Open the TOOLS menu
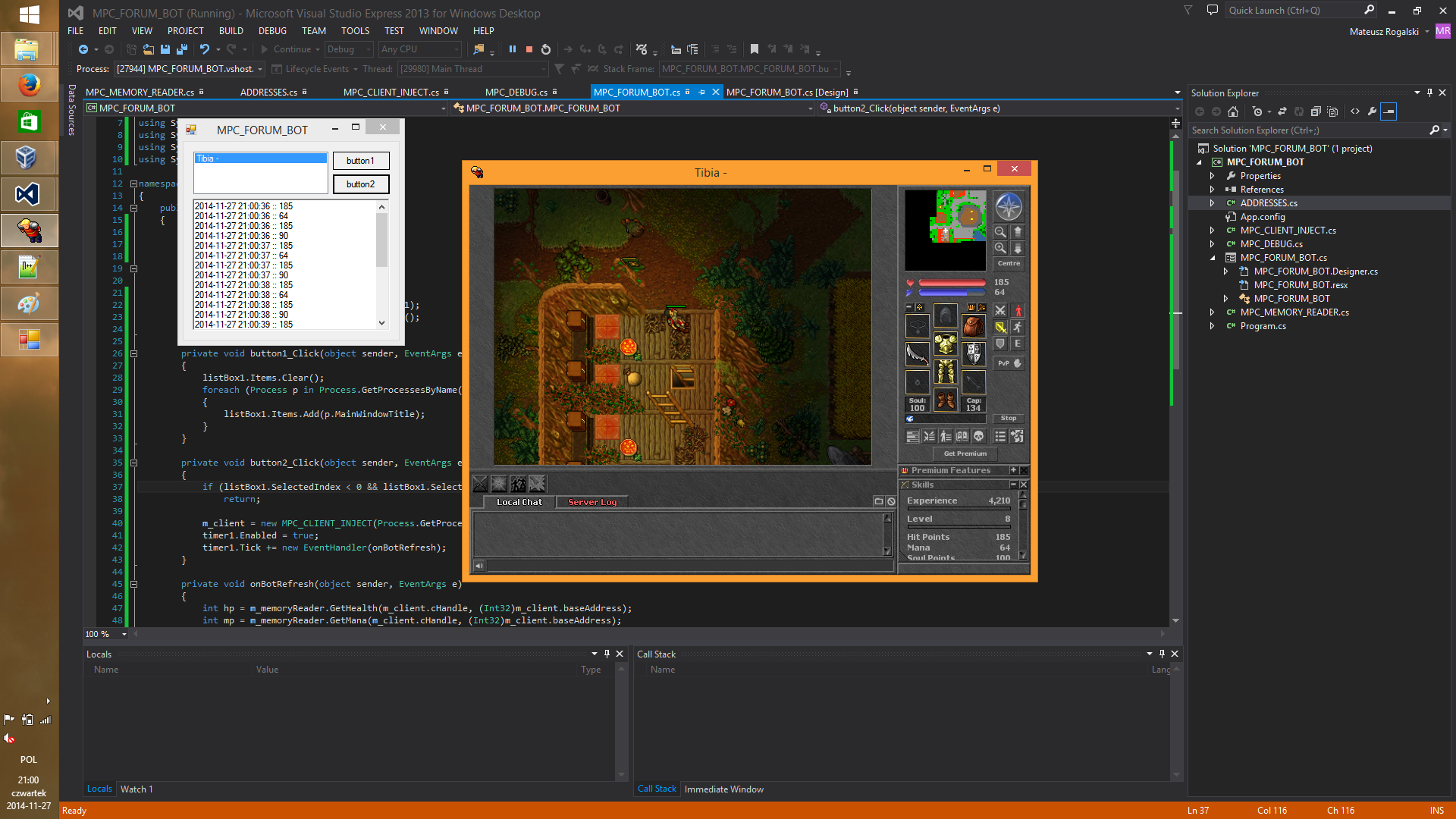This screenshot has width=1456, height=819. tap(355, 31)
